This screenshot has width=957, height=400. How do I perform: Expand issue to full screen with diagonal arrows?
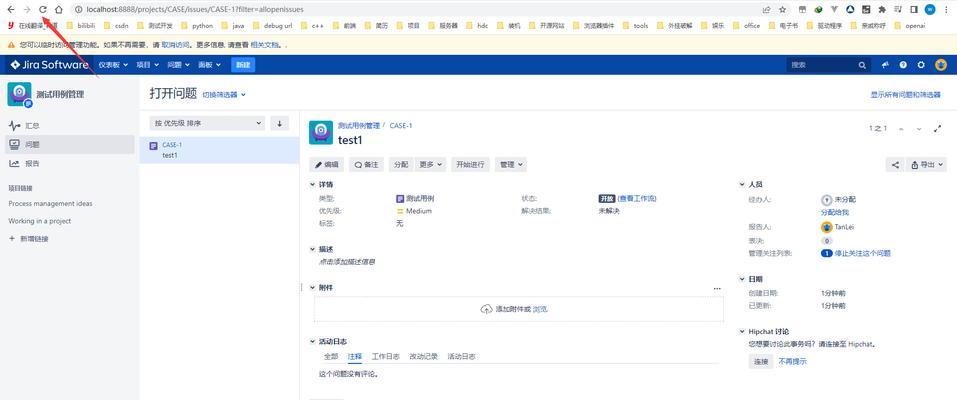pos(938,129)
